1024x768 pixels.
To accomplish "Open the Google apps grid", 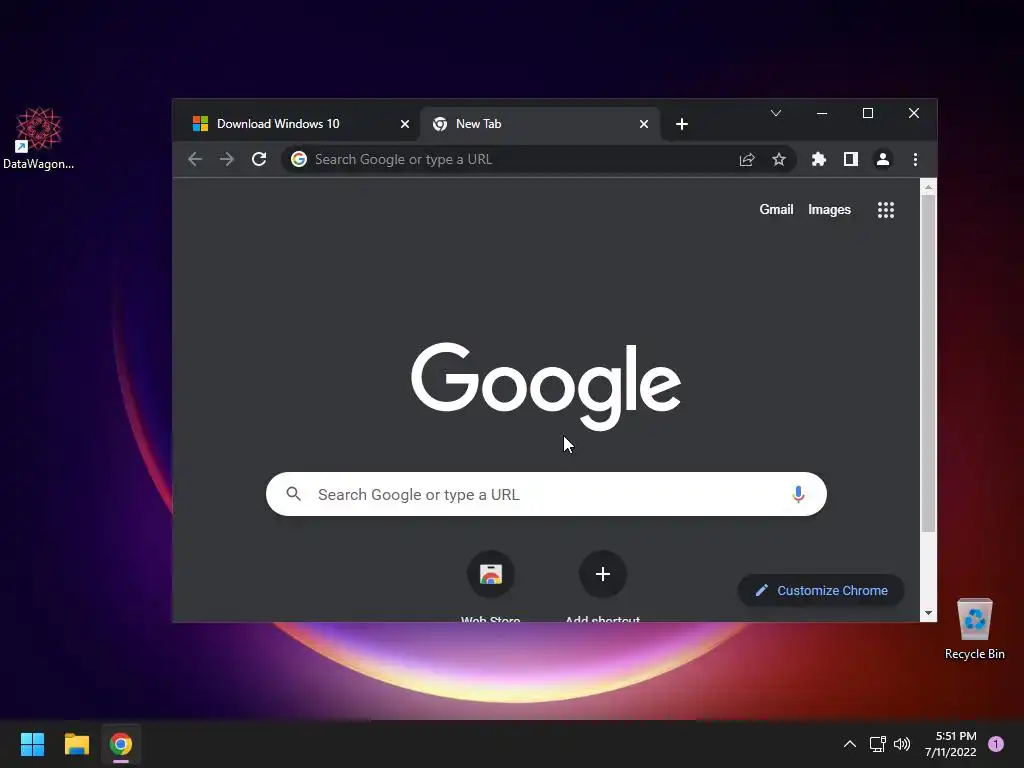I will [x=886, y=210].
